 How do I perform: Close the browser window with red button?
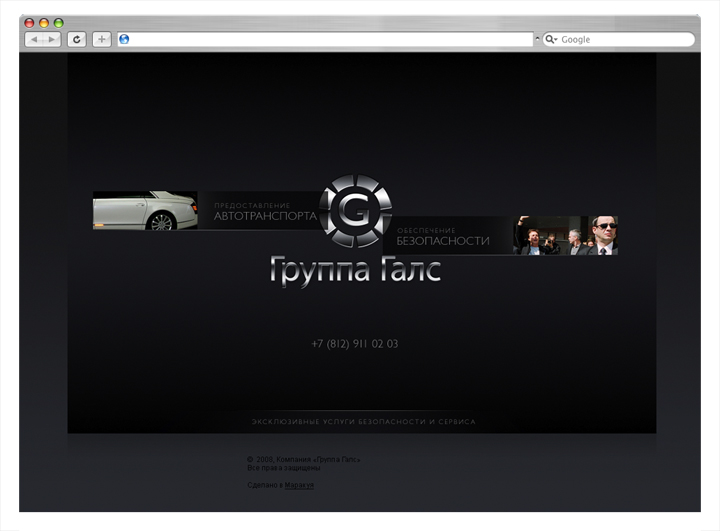click(x=29, y=23)
